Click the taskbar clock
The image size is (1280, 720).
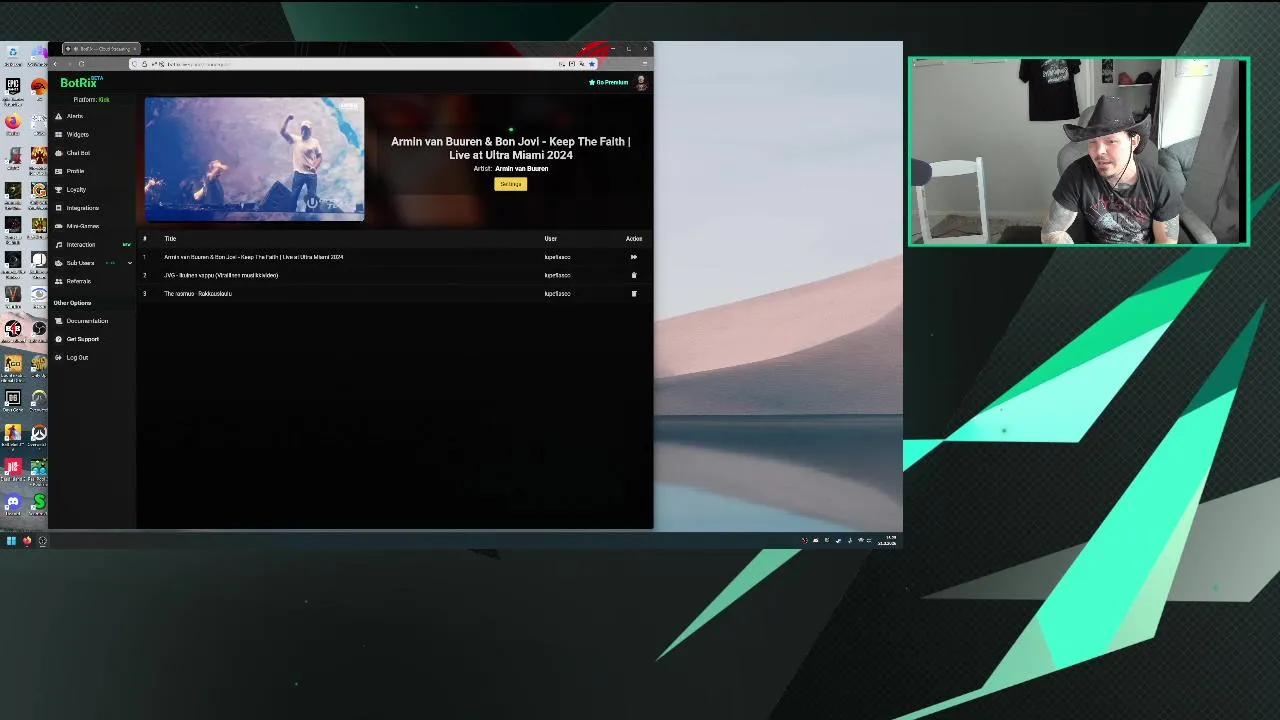(x=888, y=541)
